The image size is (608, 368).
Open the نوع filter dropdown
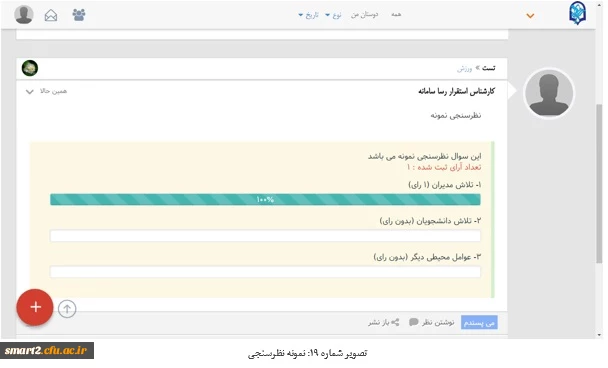click(333, 15)
